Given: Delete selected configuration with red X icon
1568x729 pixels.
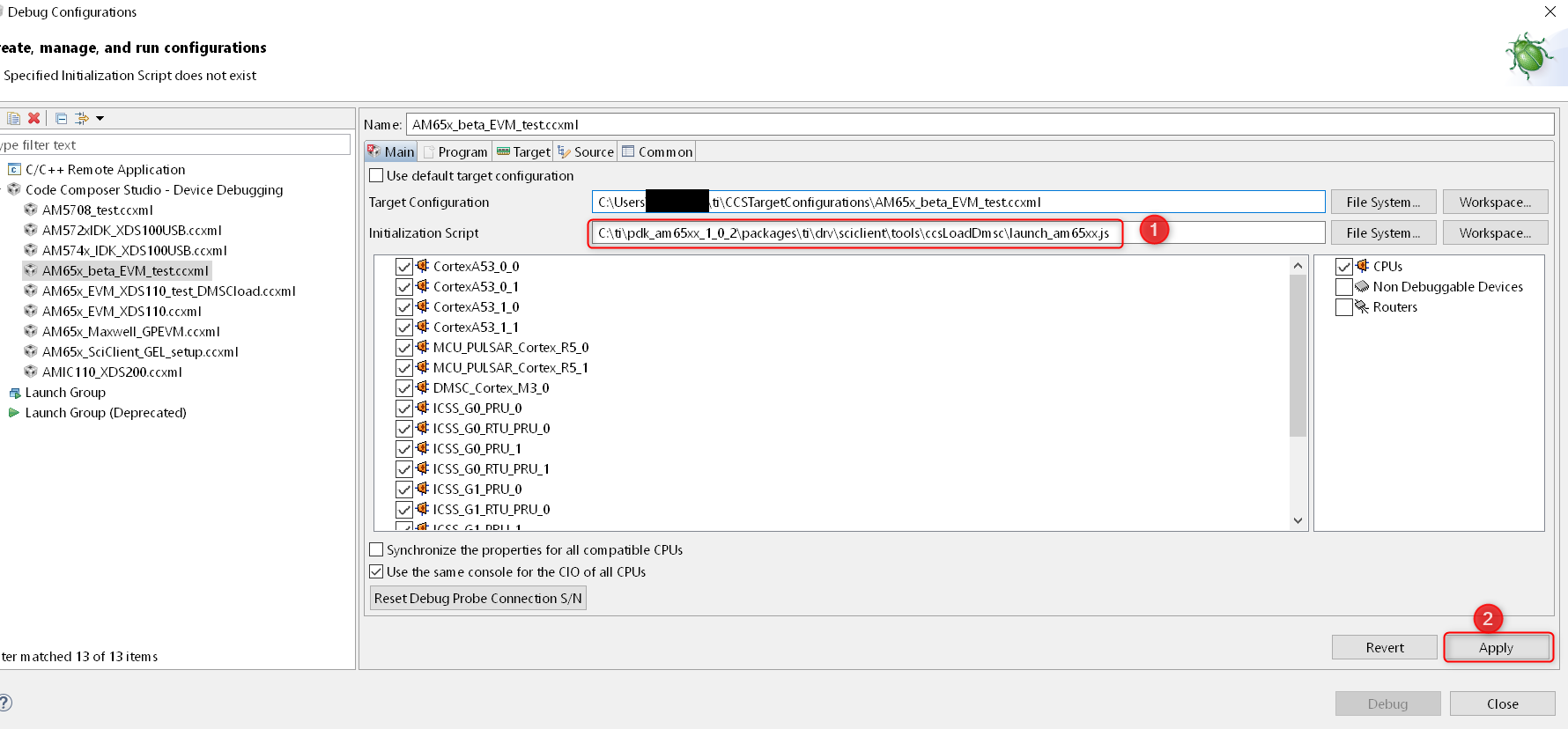Looking at the screenshot, I should click(x=34, y=118).
